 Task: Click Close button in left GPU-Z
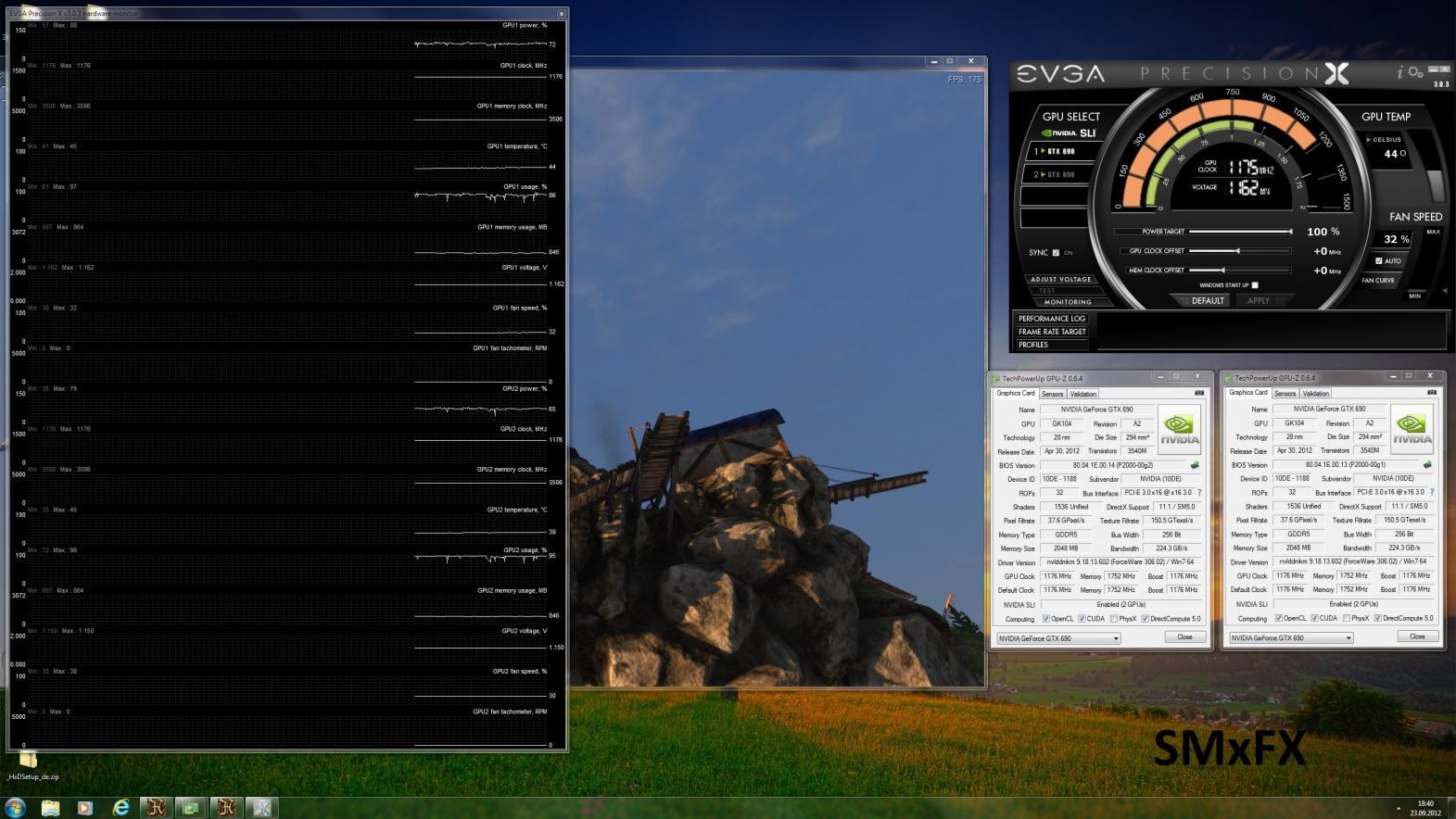tap(1184, 637)
